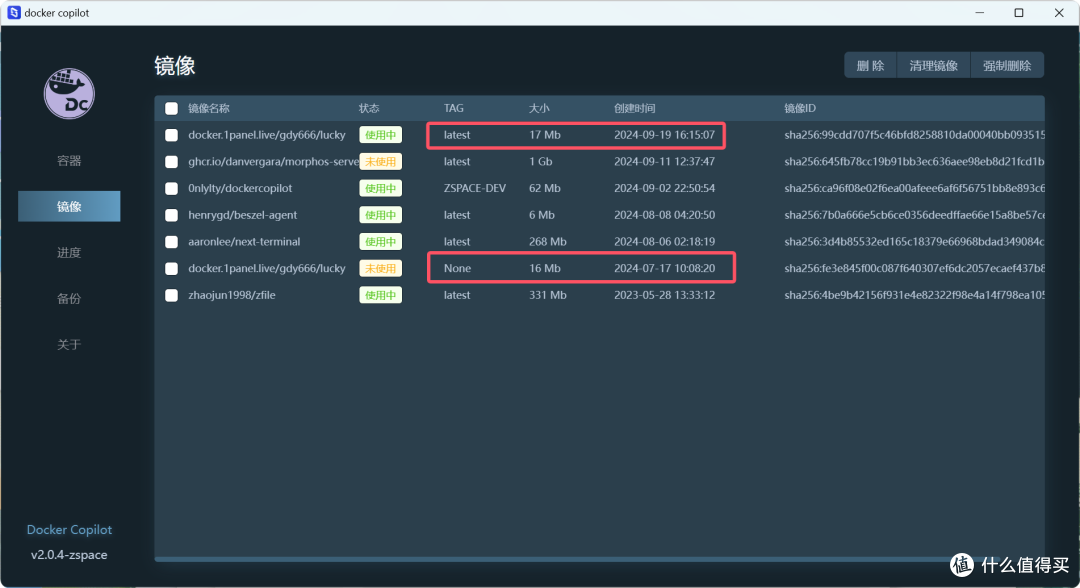The image size is (1080, 588).
Task: Check the 0nlylty/dockercopilot image checkbox
Action: [x=172, y=189]
